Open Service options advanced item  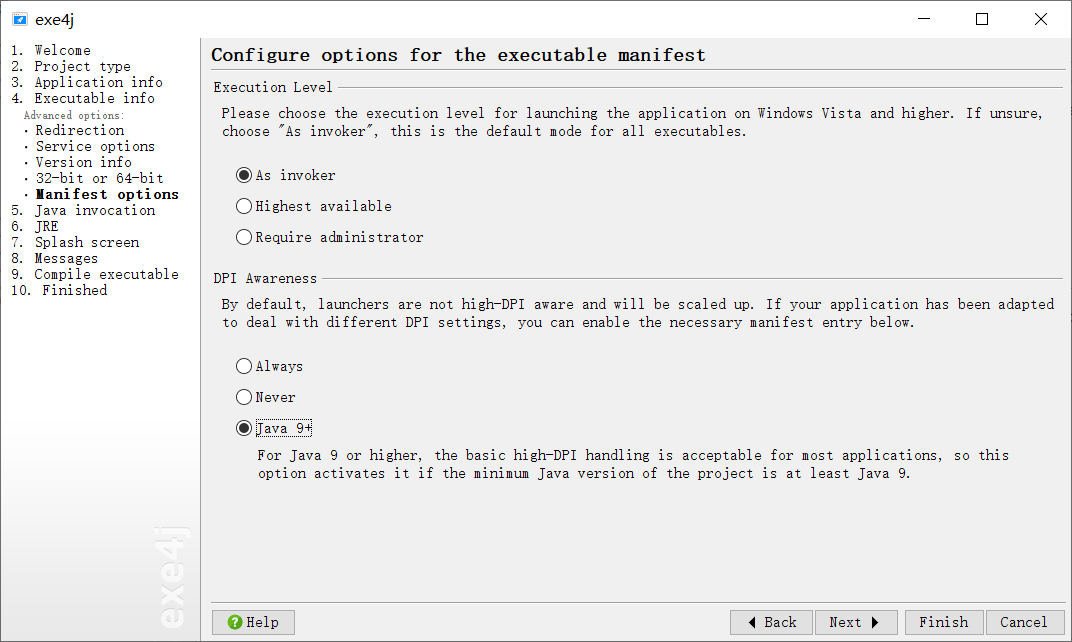pyautogui.click(x=95, y=146)
